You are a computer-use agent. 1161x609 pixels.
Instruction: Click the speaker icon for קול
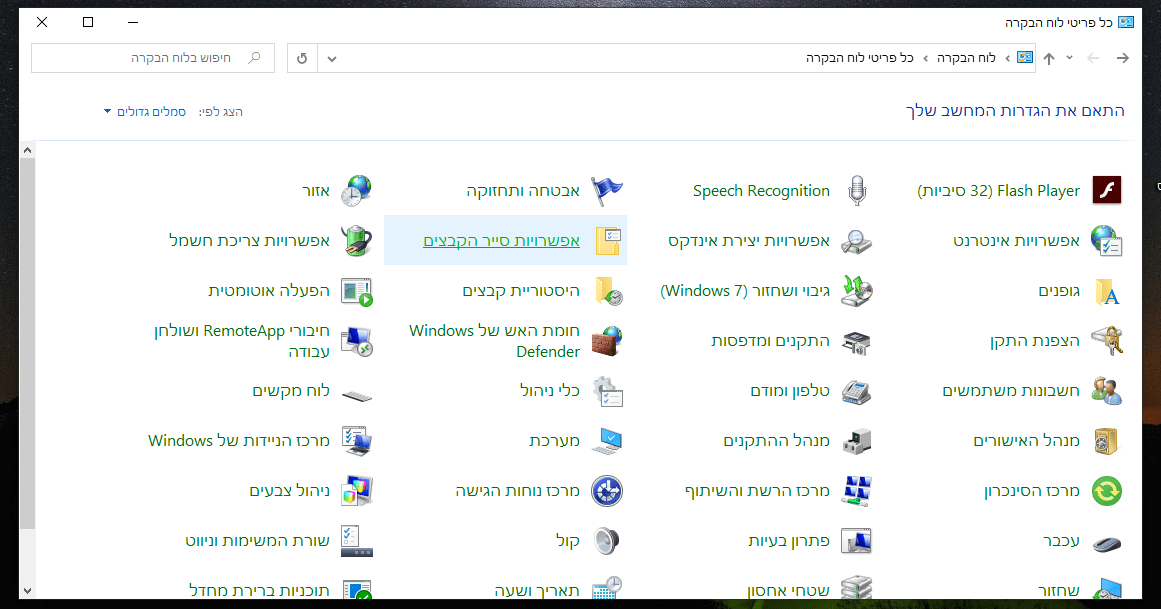(606, 541)
